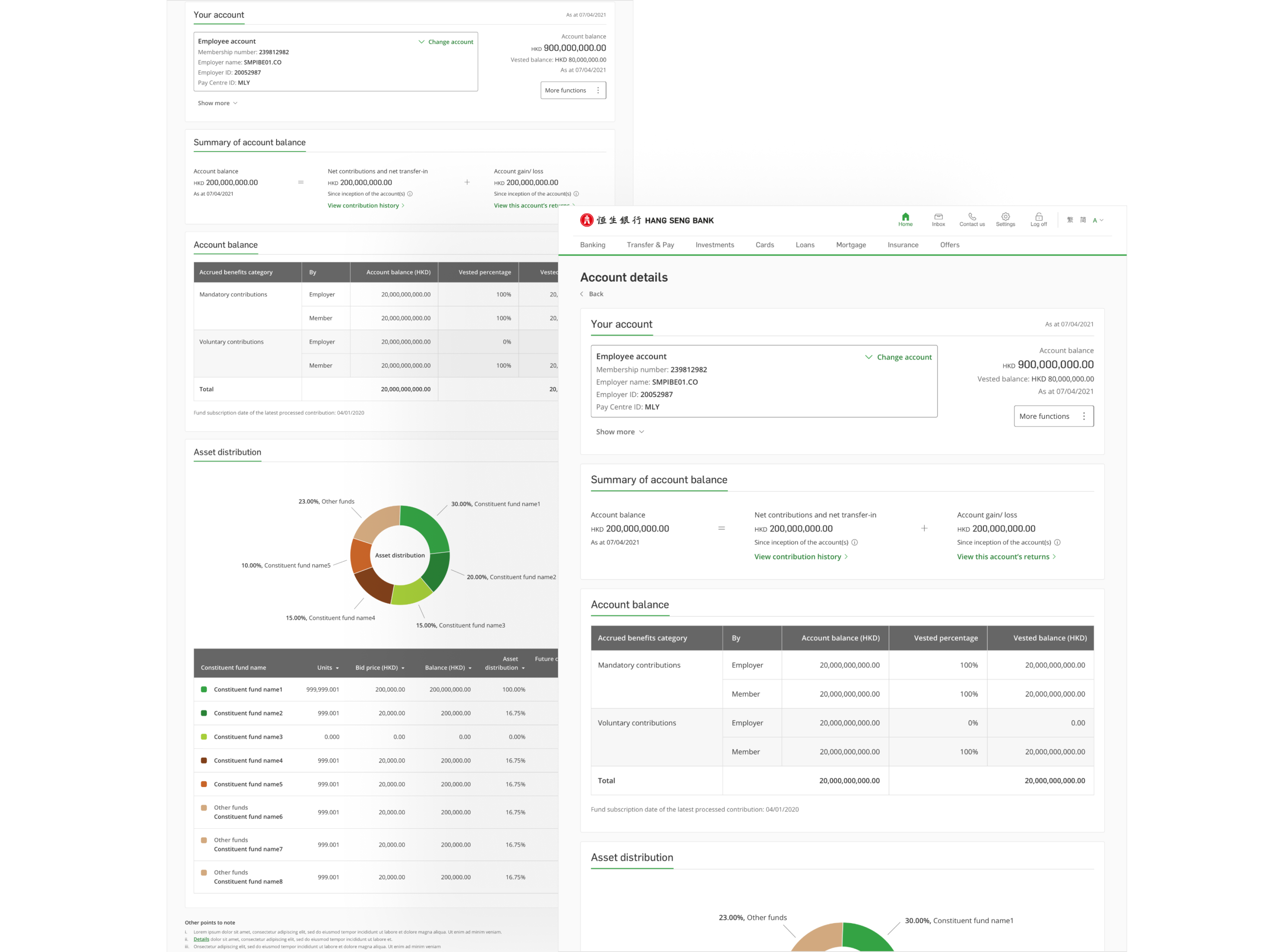
Task: Switch language to Simplified Chinese 简
Action: point(1083,220)
